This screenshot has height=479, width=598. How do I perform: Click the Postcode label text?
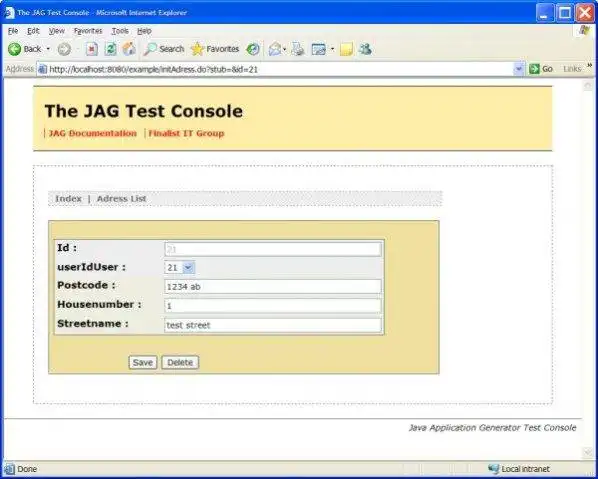86,285
